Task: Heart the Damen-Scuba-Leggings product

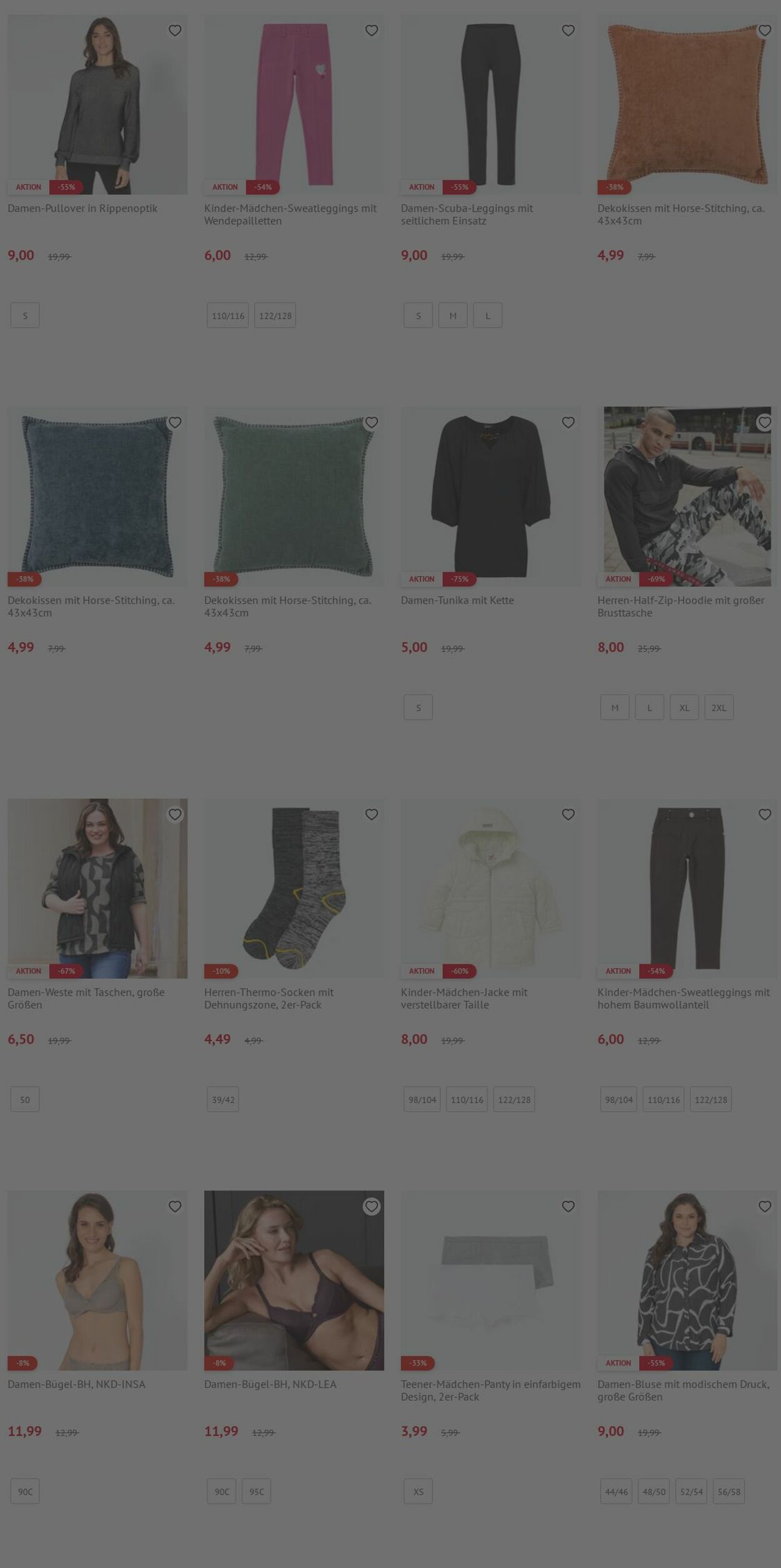Action: click(x=568, y=31)
